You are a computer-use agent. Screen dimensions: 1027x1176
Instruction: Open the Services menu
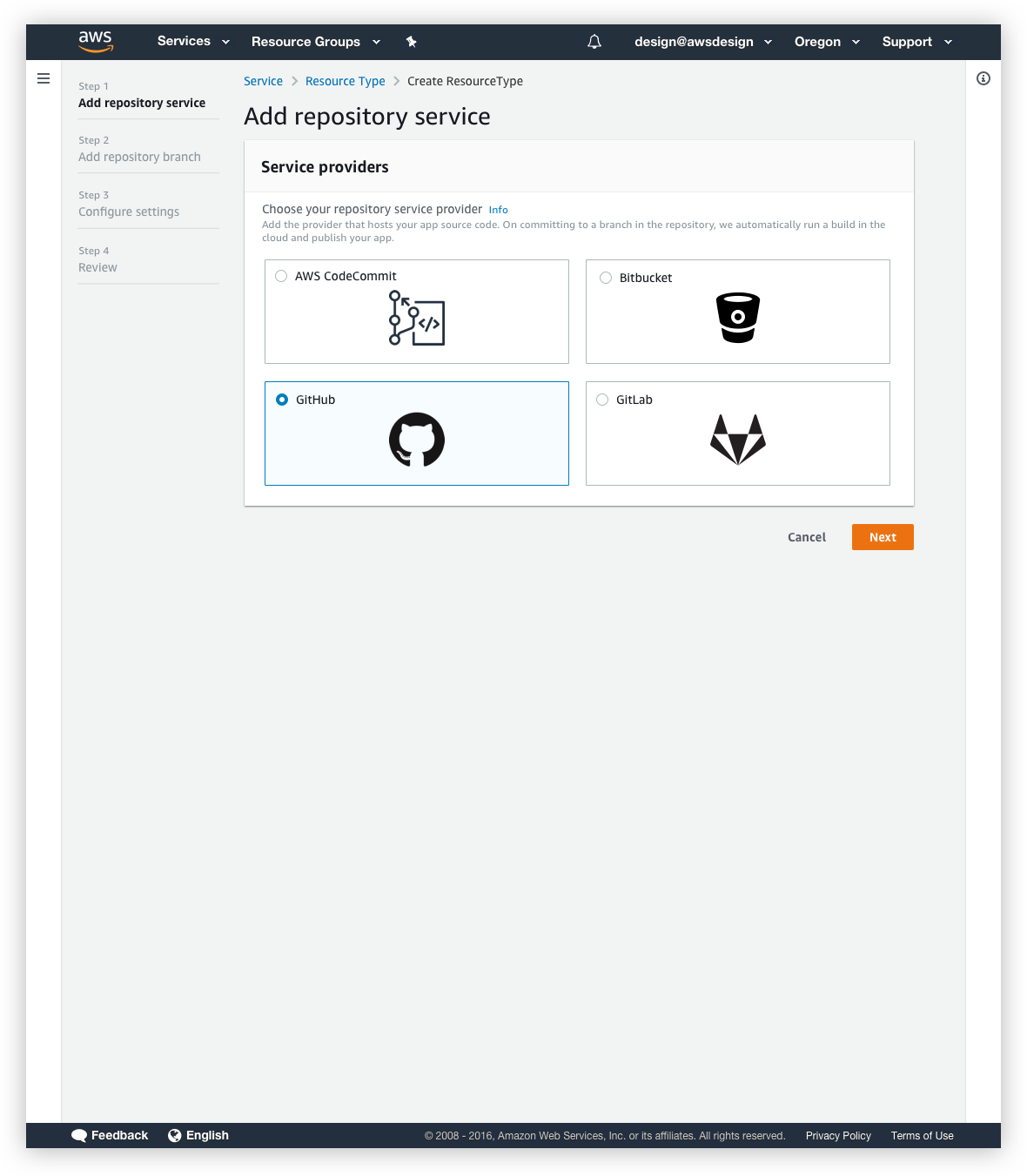click(184, 41)
